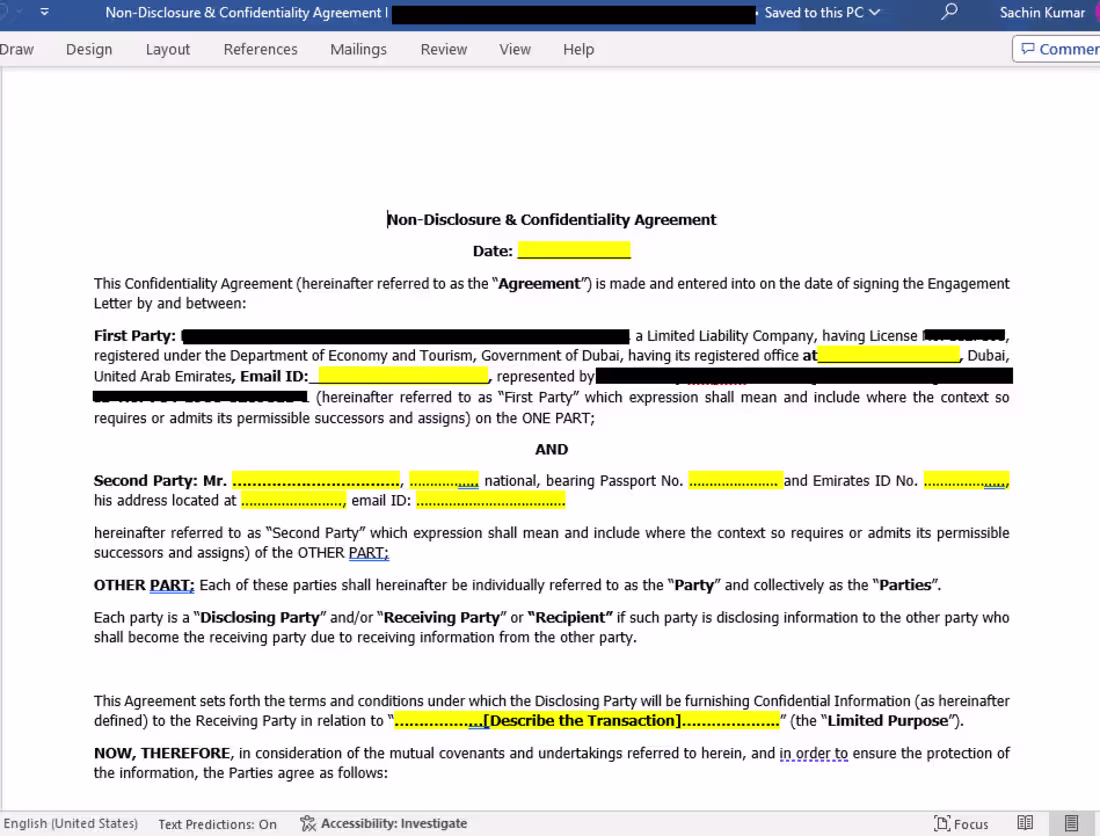1100x836 pixels.
Task: Click the highlighted Date field
Action: pos(574,250)
